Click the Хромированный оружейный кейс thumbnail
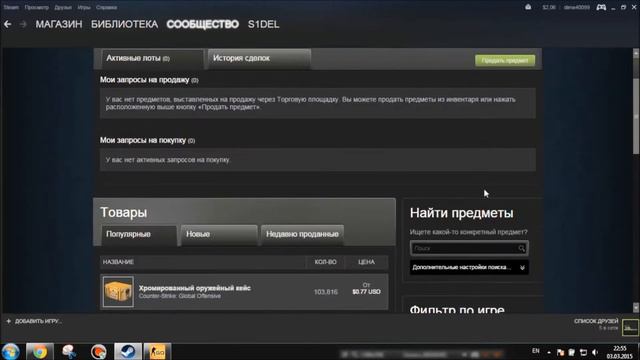The height and width of the screenshot is (360, 640). point(118,292)
